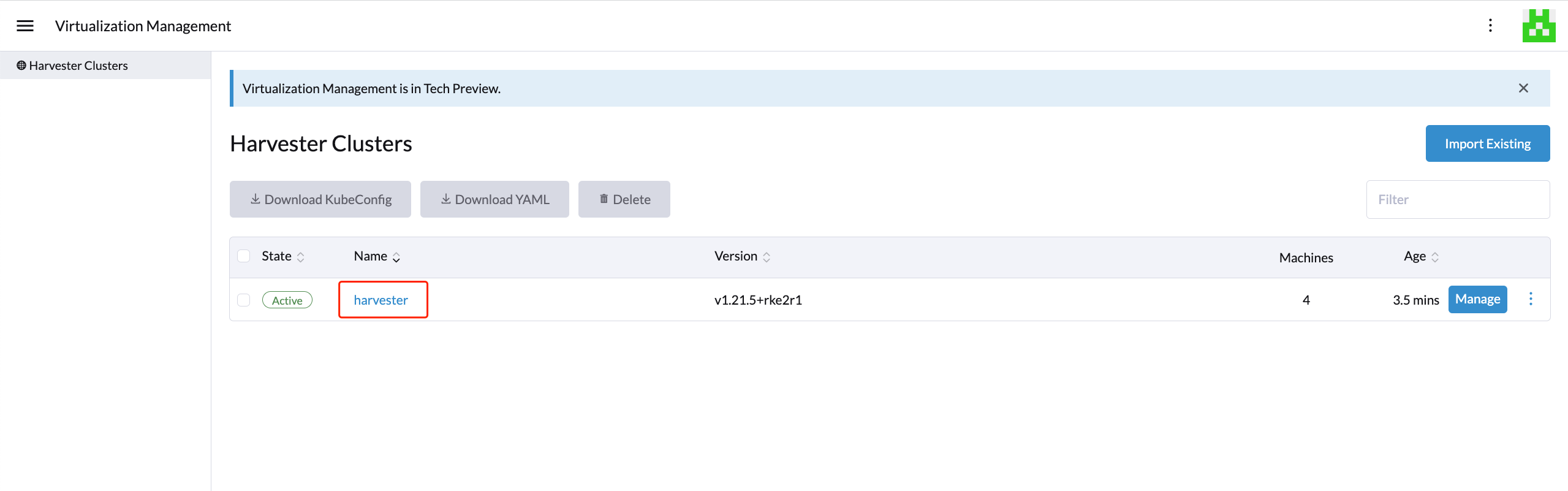Dismiss the Tech Preview banner
Screen dimensions: 1568x491
coord(1523,88)
